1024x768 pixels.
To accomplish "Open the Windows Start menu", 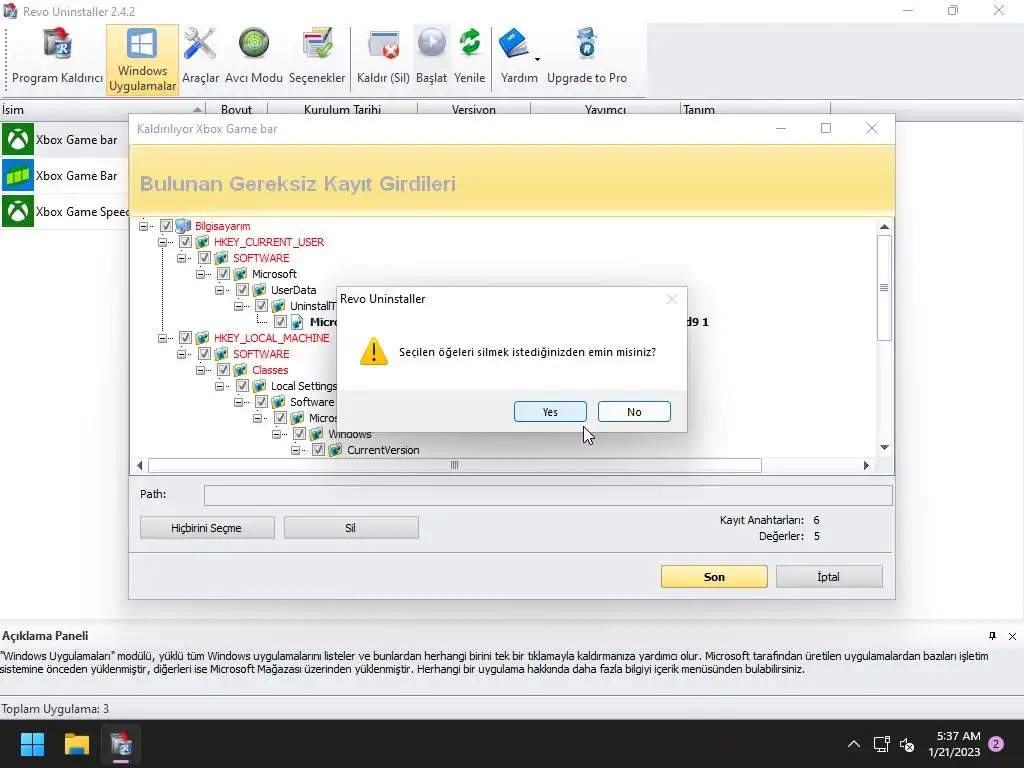I will (32, 744).
